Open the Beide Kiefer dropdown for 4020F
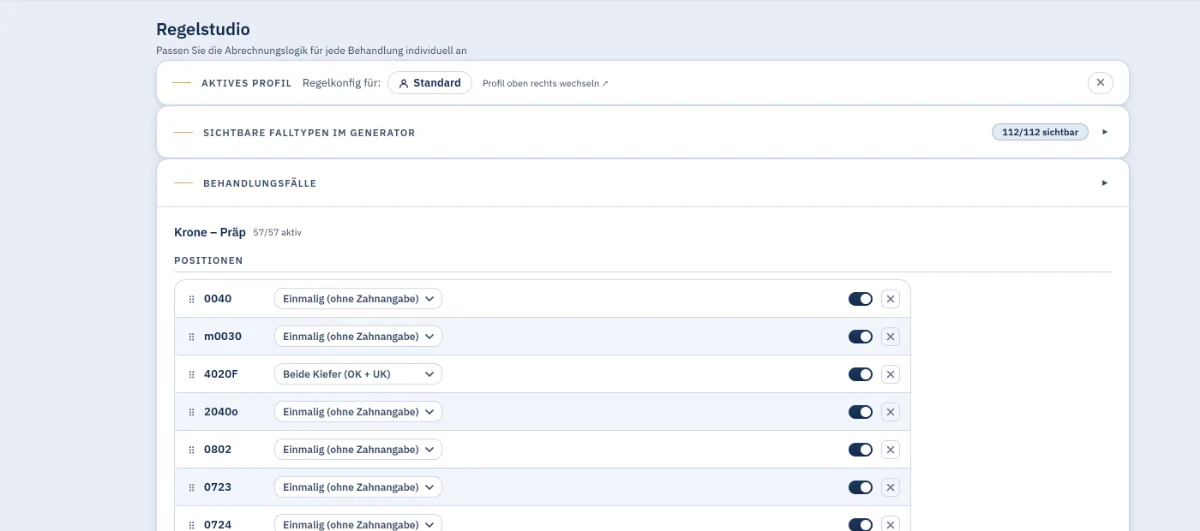The width and height of the screenshot is (1200, 531). [x=358, y=374]
